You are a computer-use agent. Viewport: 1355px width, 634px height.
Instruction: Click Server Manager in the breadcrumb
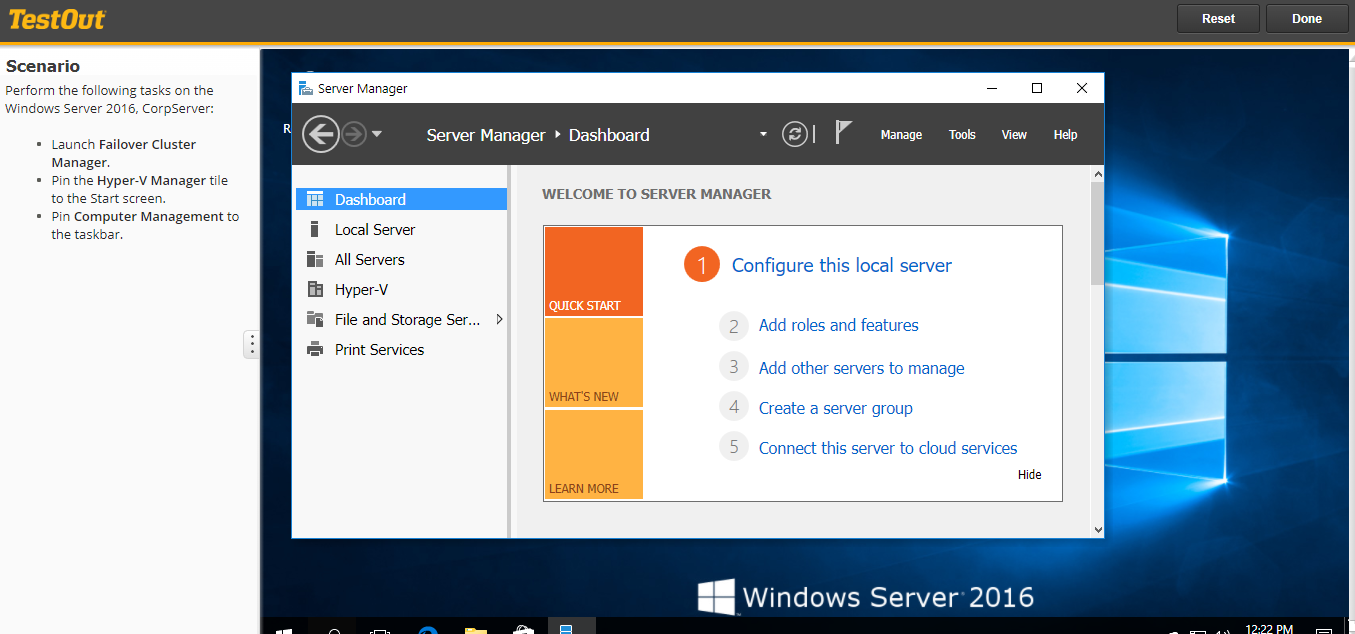[486, 135]
